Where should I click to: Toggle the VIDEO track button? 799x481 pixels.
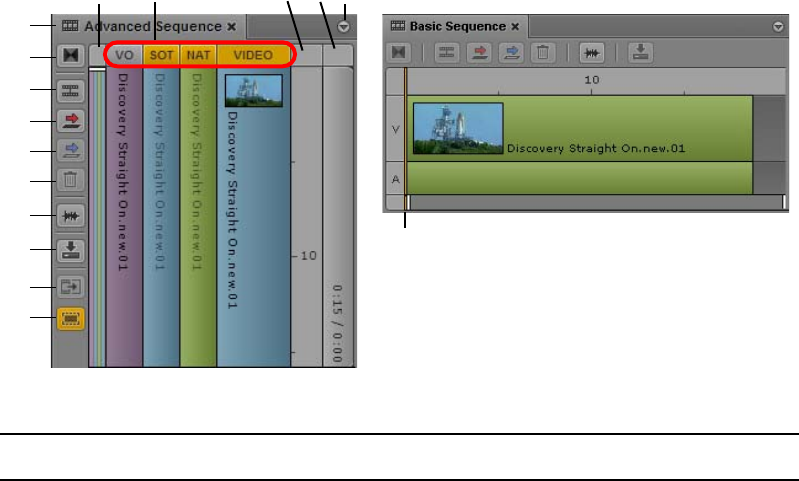click(253, 55)
